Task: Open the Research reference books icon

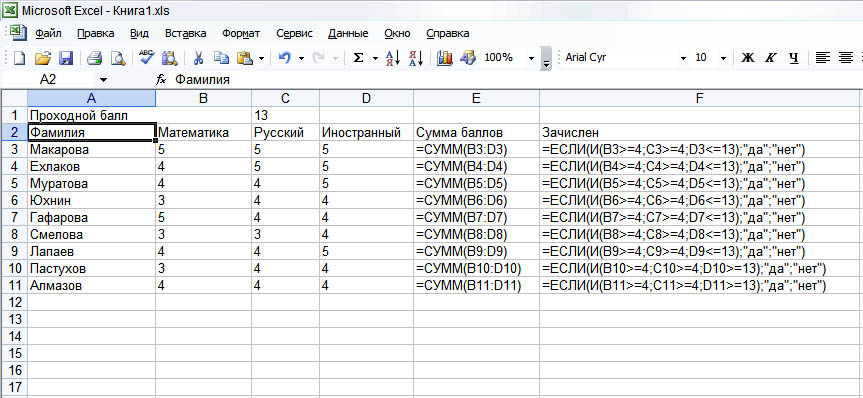Action: click(170, 58)
